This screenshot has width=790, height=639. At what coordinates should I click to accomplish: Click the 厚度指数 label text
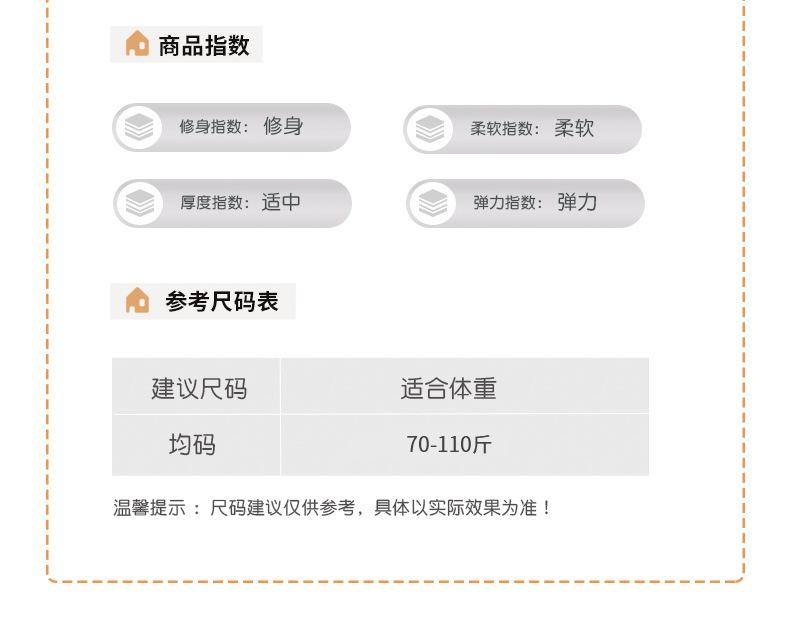[215, 203]
